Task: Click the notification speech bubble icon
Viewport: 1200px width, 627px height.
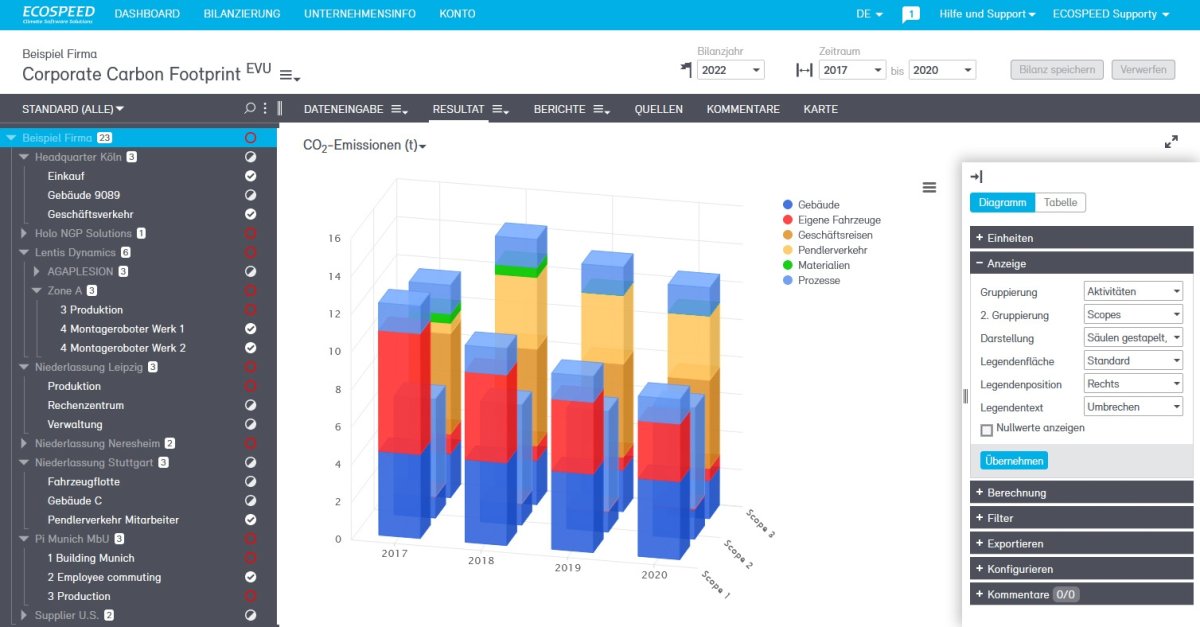Action: pyautogui.click(x=910, y=14)
